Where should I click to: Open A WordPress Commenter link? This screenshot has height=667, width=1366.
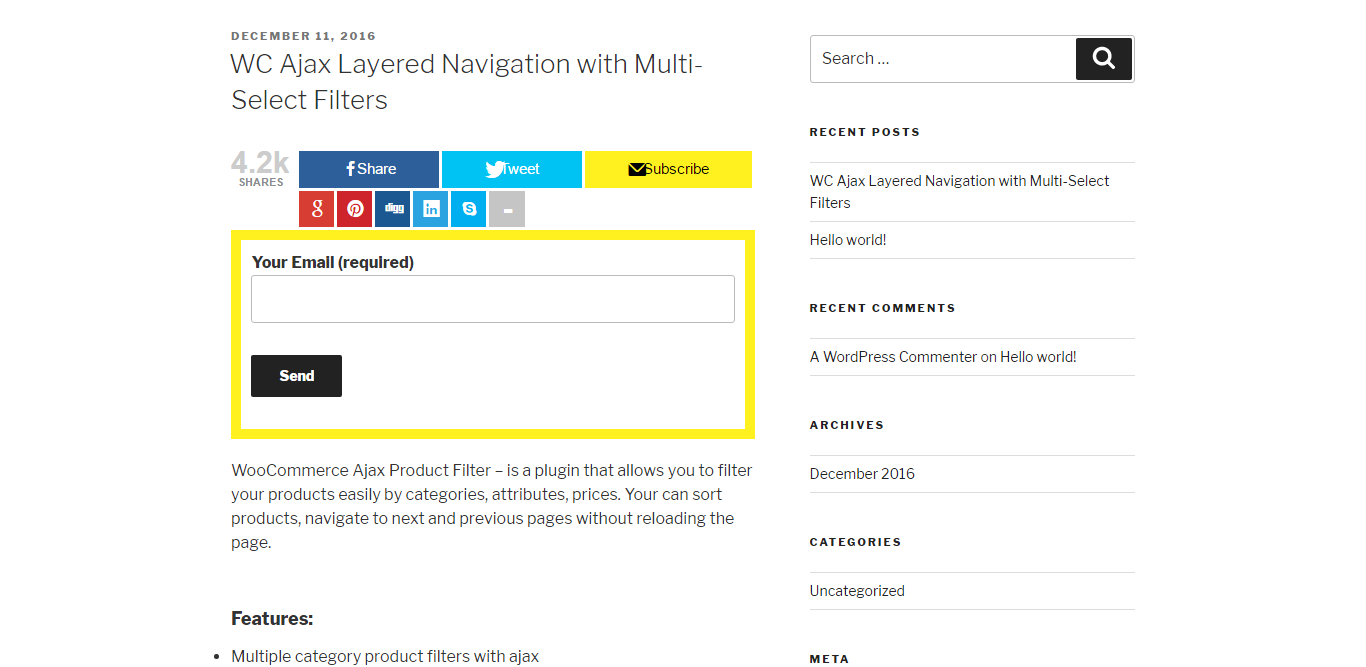893,357
